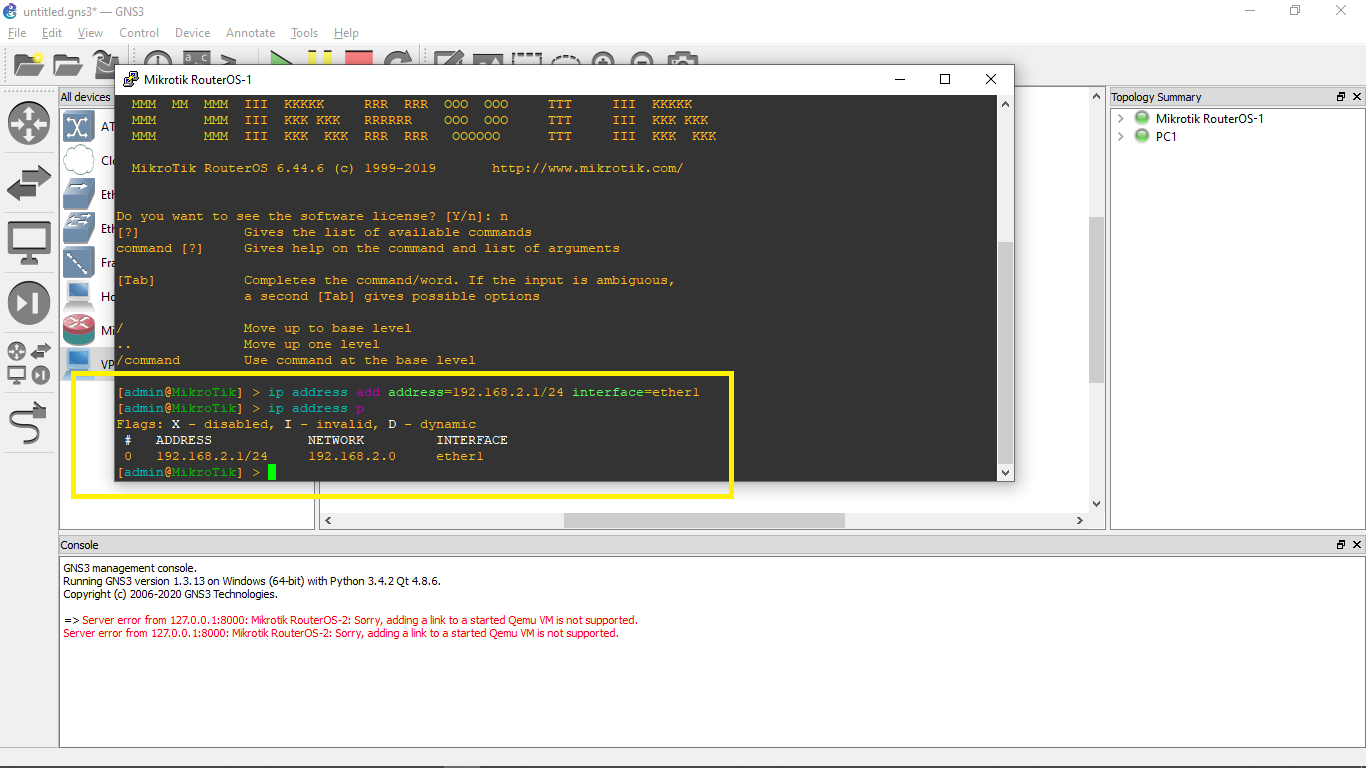The height and width of the screenshot is (768, 1366).
Task: Browse End Devices monitor icon
Action: click(29, 243)
